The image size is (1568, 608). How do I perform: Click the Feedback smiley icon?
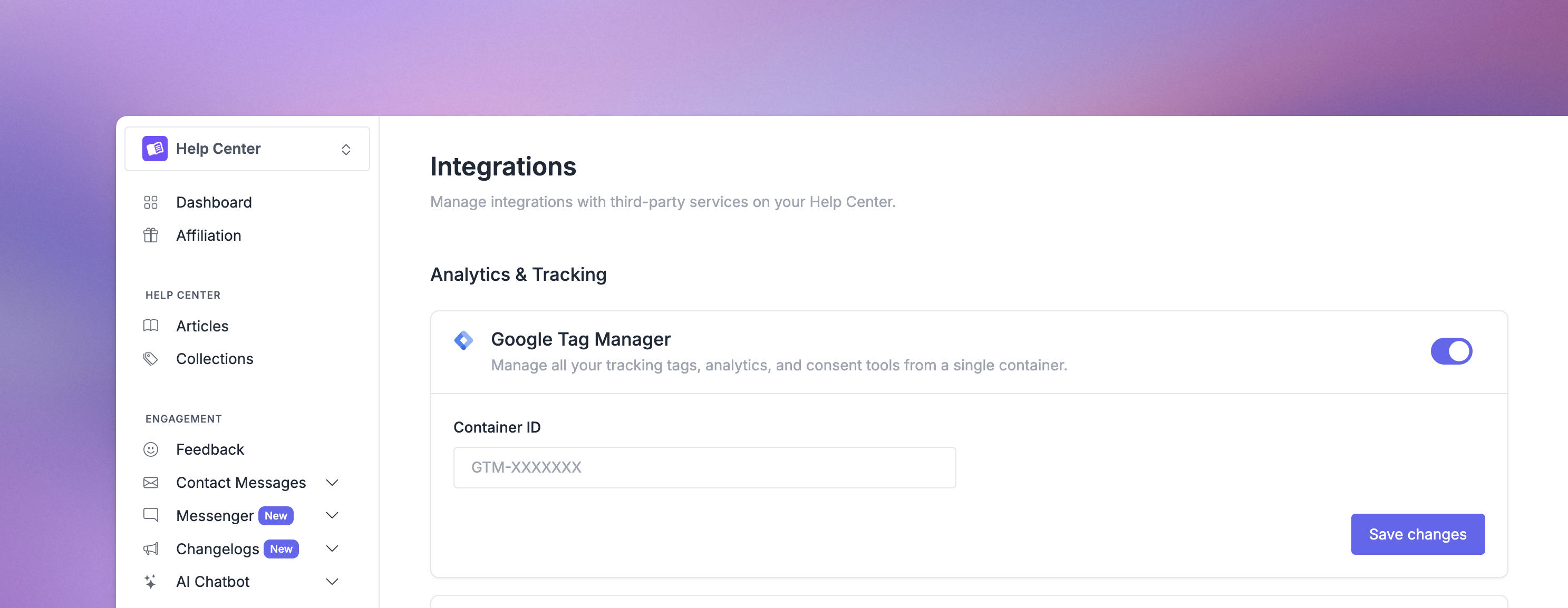pyautogui.click(x=150, y=449)
